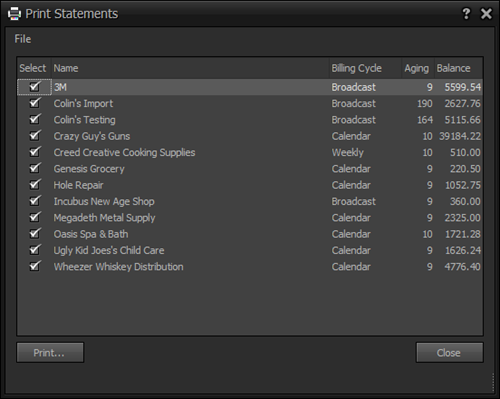The image size is (500, 399).
Task: Click Broadcast cell in Incubus New Age Shop row
Action: 354,202
